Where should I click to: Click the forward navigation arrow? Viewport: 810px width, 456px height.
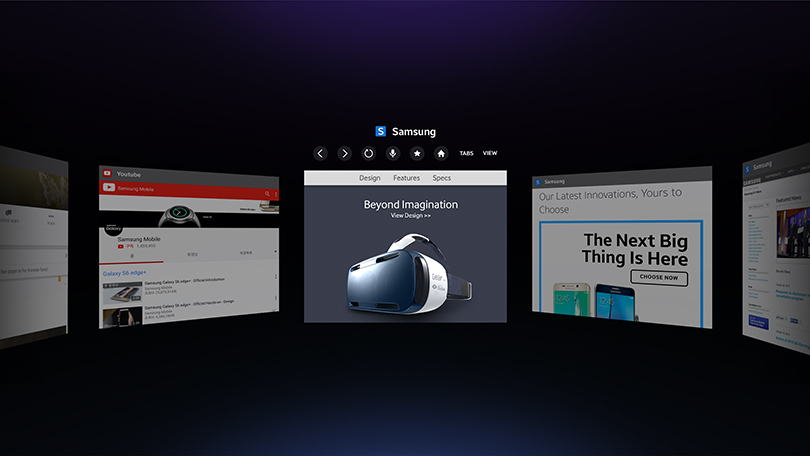click(344, 153)
